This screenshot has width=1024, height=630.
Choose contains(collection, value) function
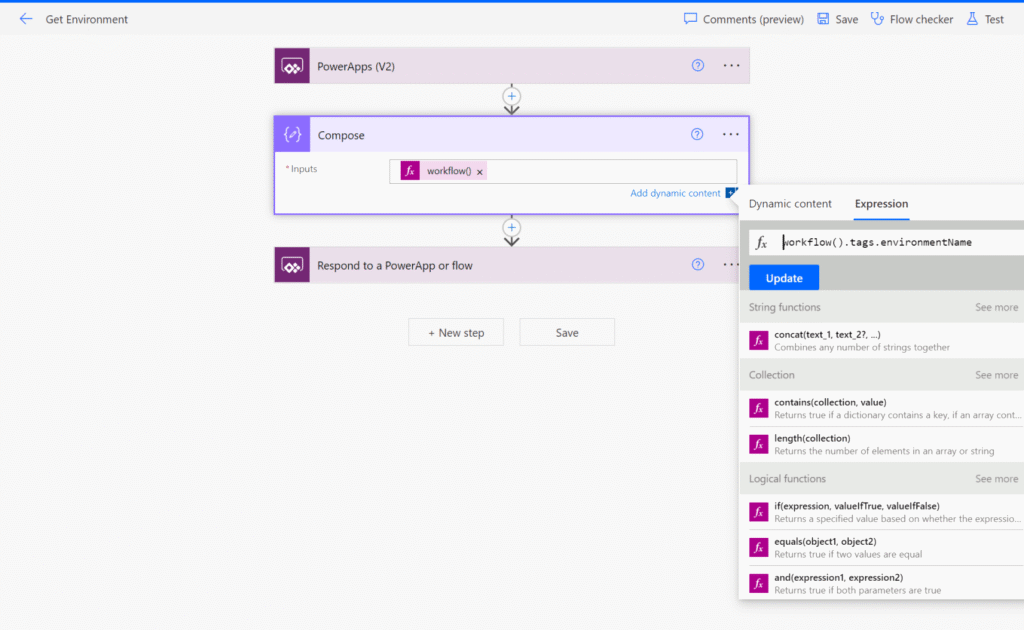[x=882, y=408]
